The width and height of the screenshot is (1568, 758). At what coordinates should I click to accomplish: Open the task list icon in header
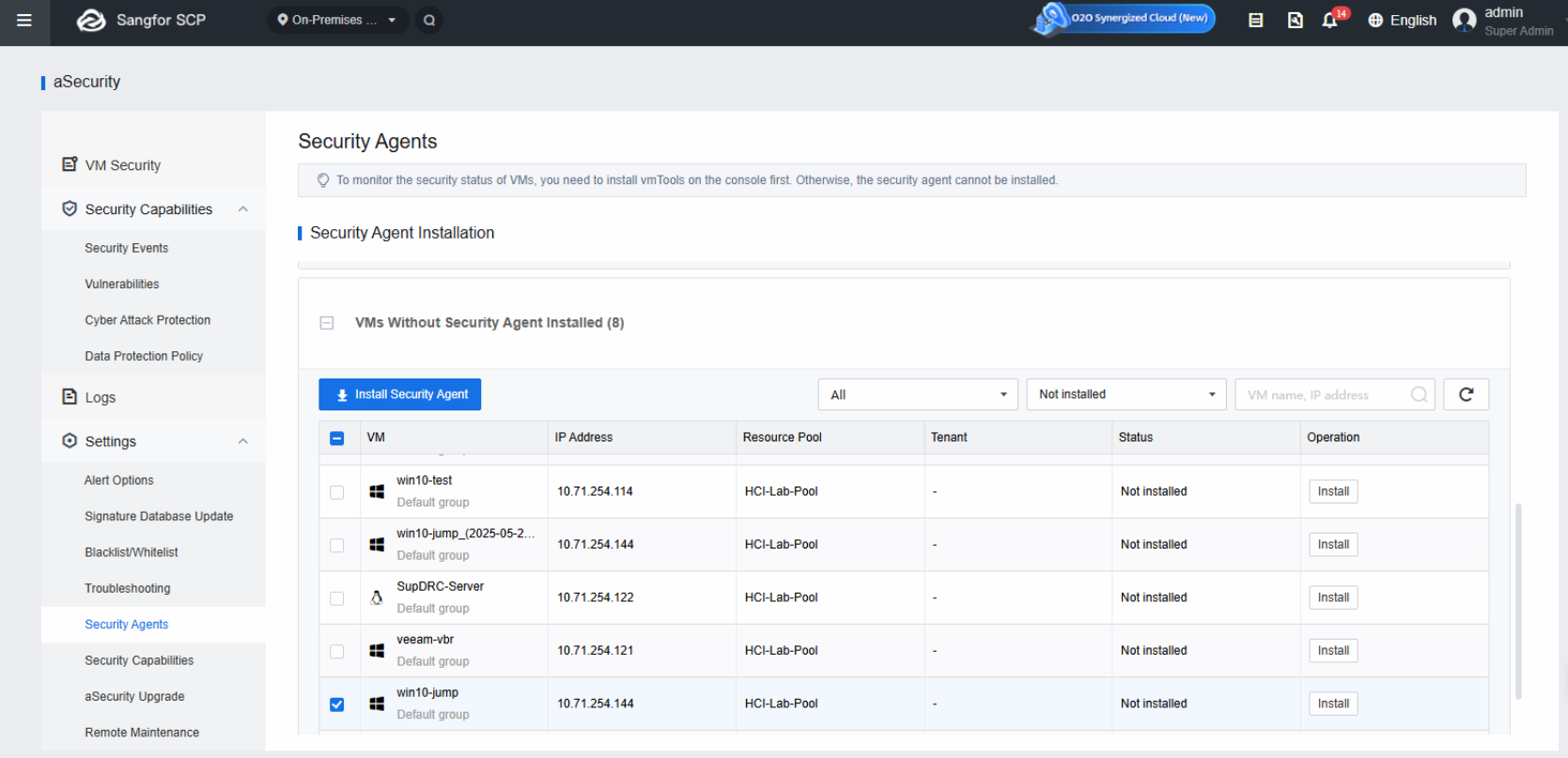point(1255,20)
